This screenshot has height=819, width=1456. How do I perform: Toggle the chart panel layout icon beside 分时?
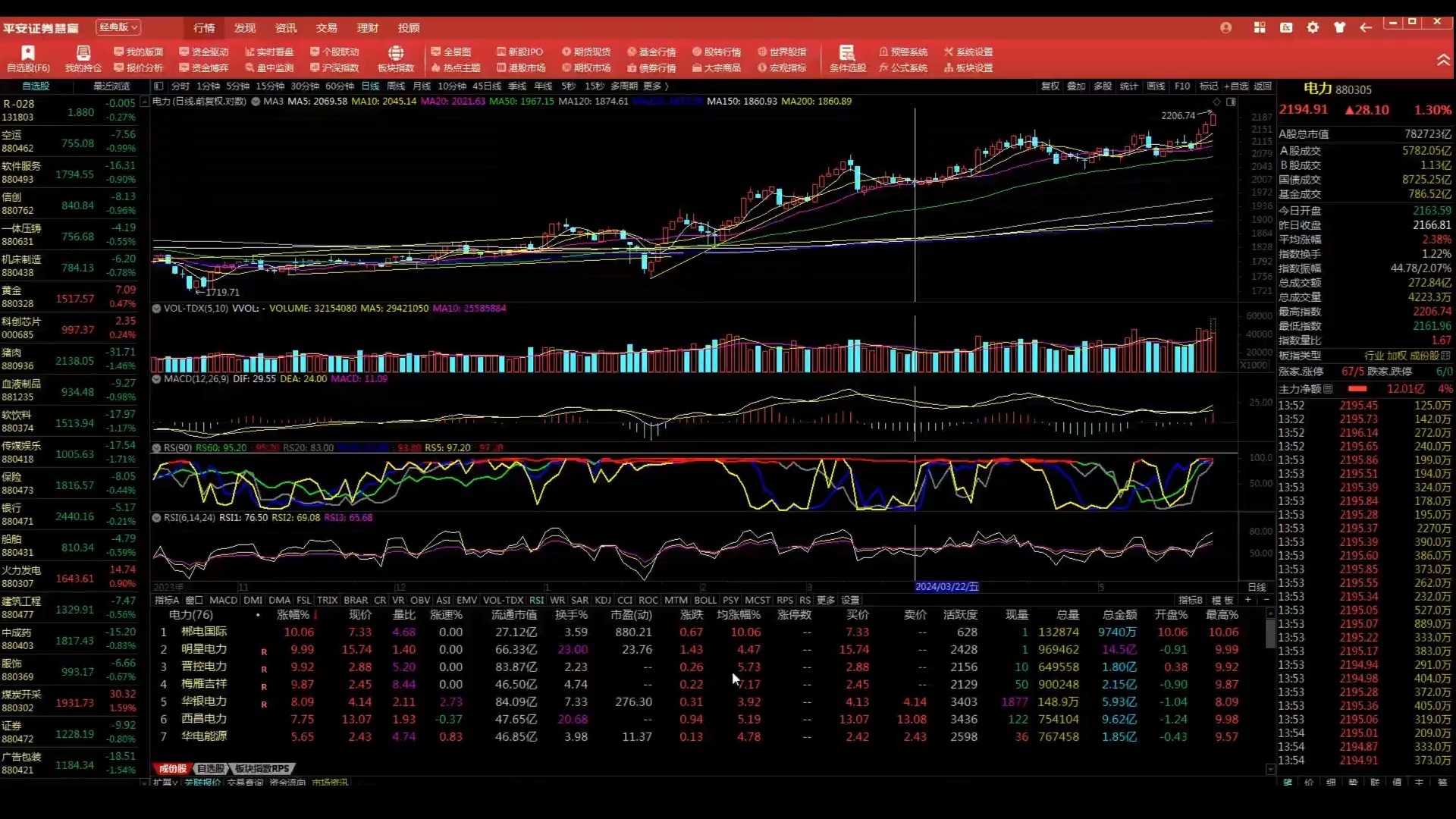point(158,86)
